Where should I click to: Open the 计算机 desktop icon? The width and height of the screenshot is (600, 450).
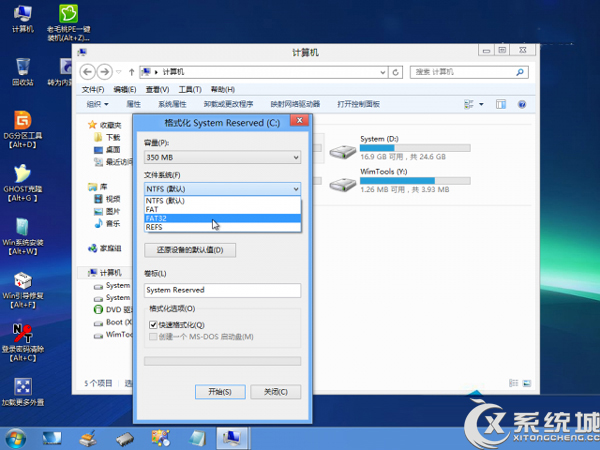(23, 18)
